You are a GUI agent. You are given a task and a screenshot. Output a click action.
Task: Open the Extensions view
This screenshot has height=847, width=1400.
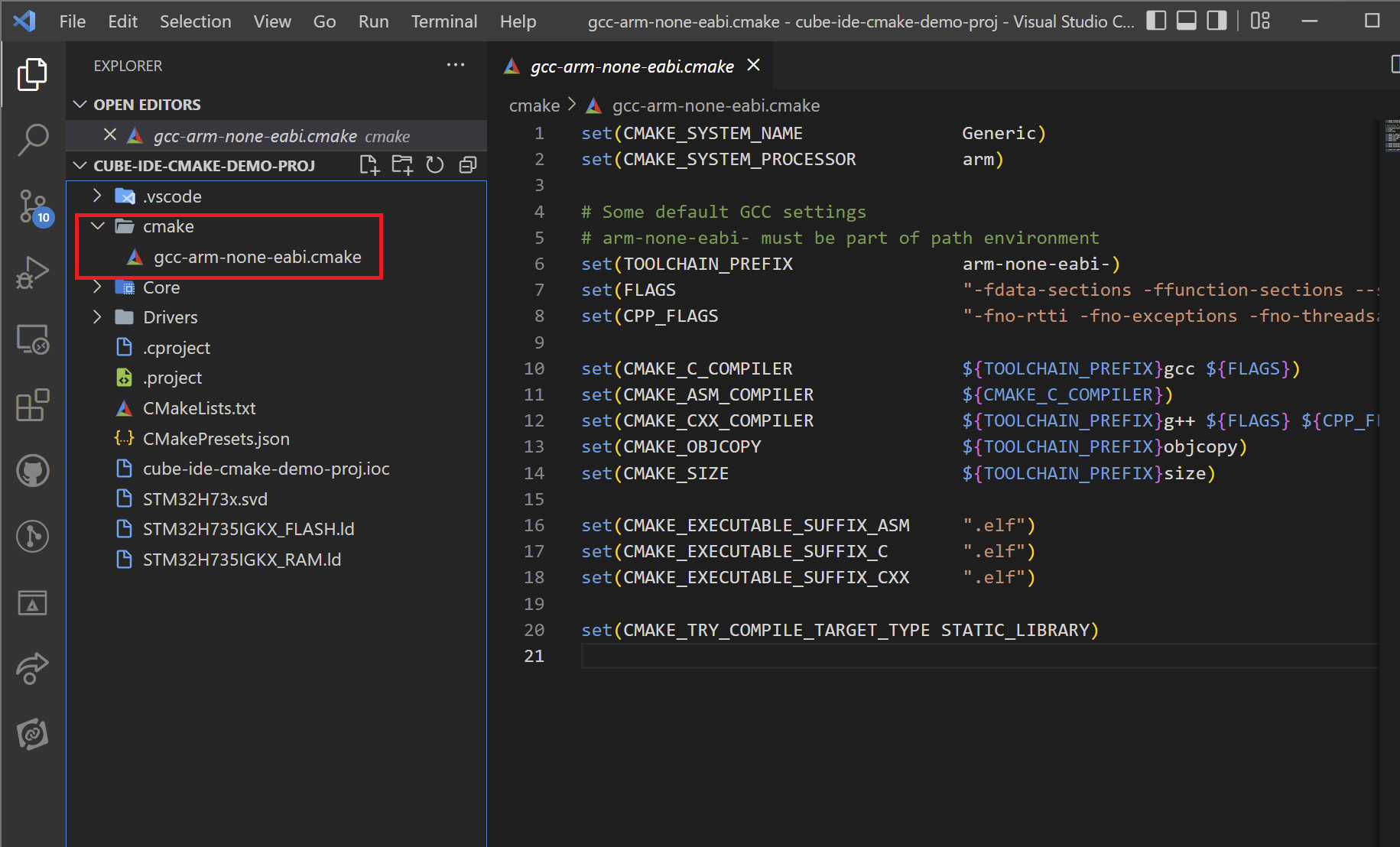32,405
